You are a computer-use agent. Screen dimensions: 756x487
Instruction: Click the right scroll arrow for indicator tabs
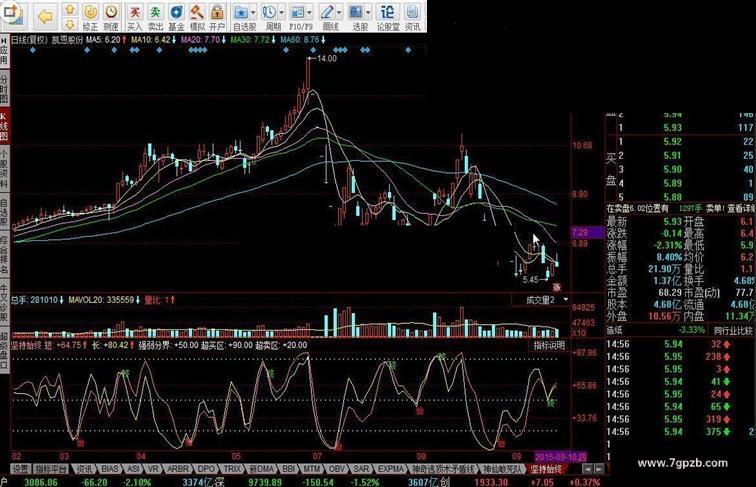pyautogui.click(x=598, y=469)
